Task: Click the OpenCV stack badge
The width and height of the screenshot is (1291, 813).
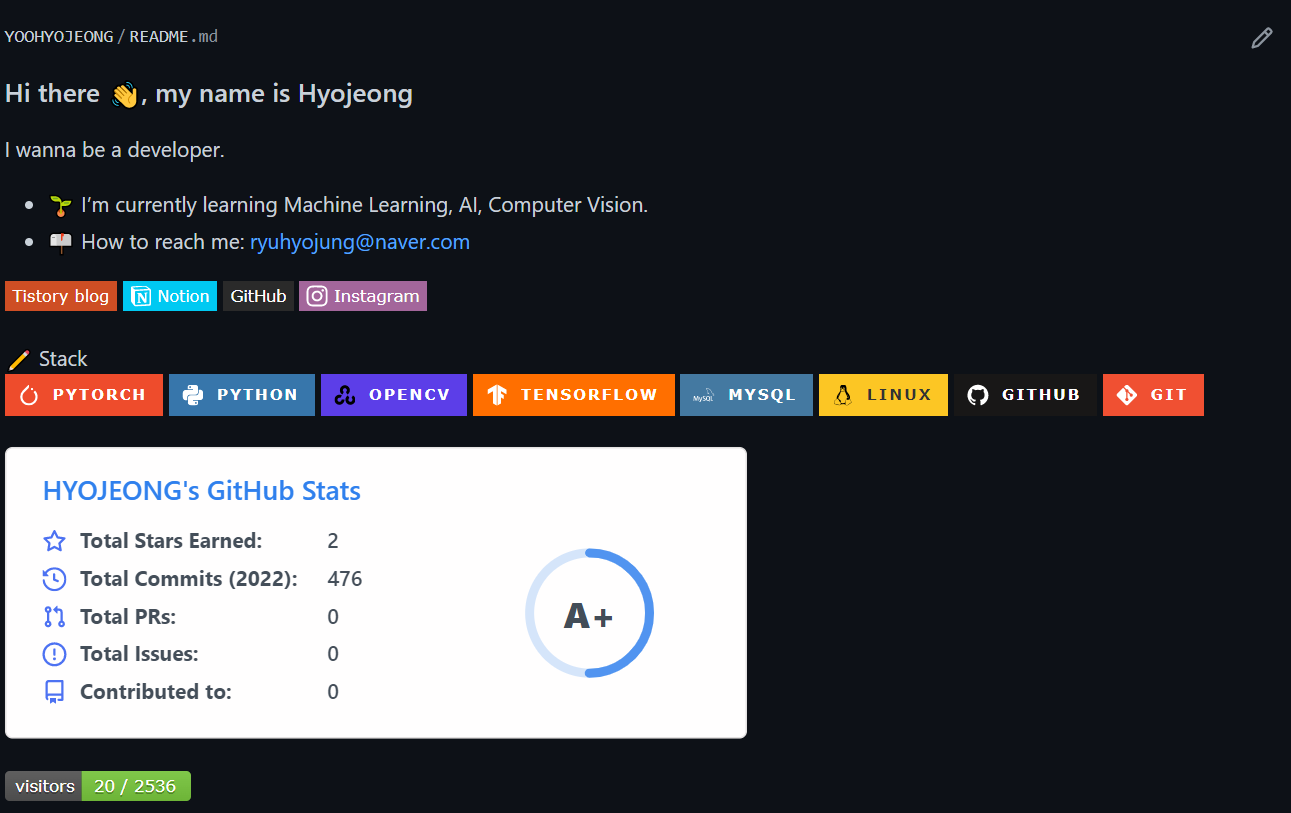Action: (x=394, y=395)
